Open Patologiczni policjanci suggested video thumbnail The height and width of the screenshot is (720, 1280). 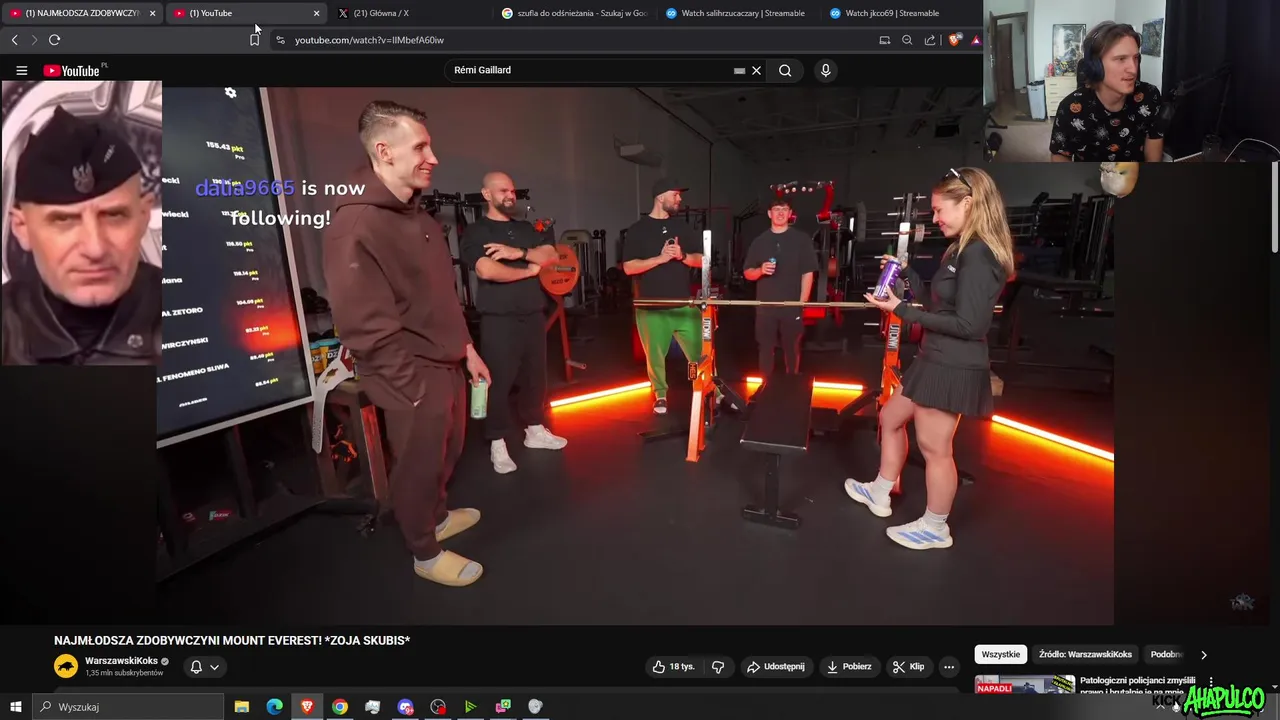click(x=1025, y=685)
